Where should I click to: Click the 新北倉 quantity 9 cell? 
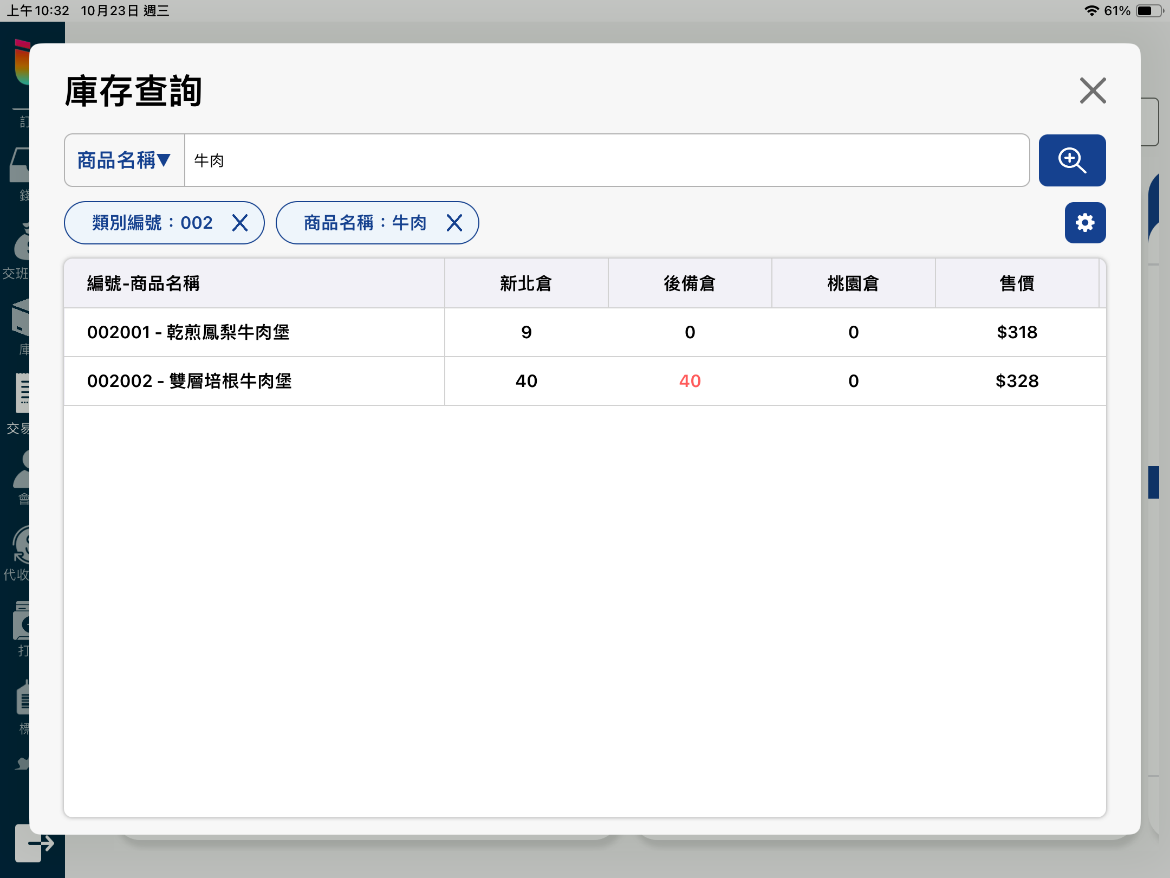tap(526, 332)
